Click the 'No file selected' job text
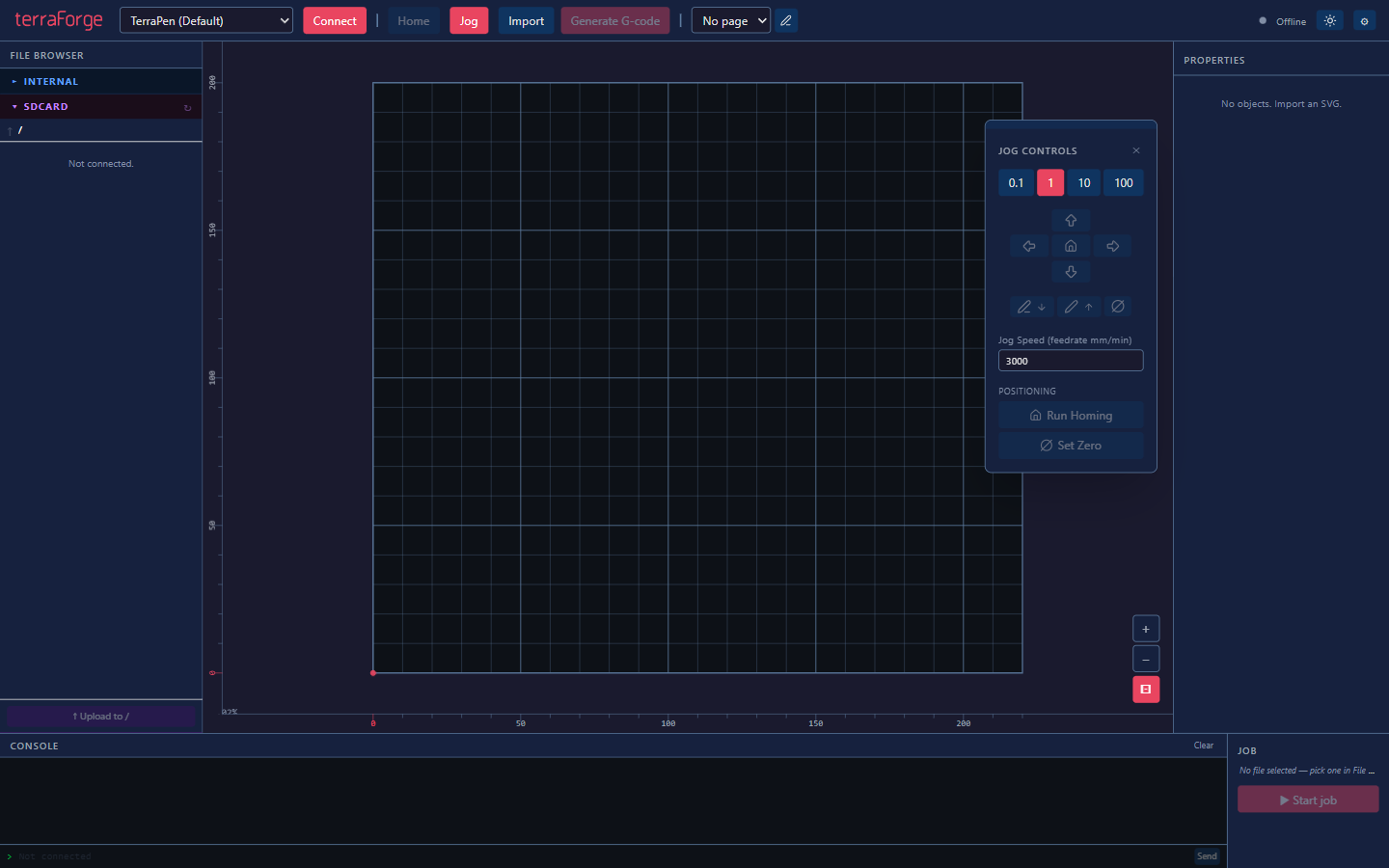Screen dimensions: 1389x868 coord(1307,771)
